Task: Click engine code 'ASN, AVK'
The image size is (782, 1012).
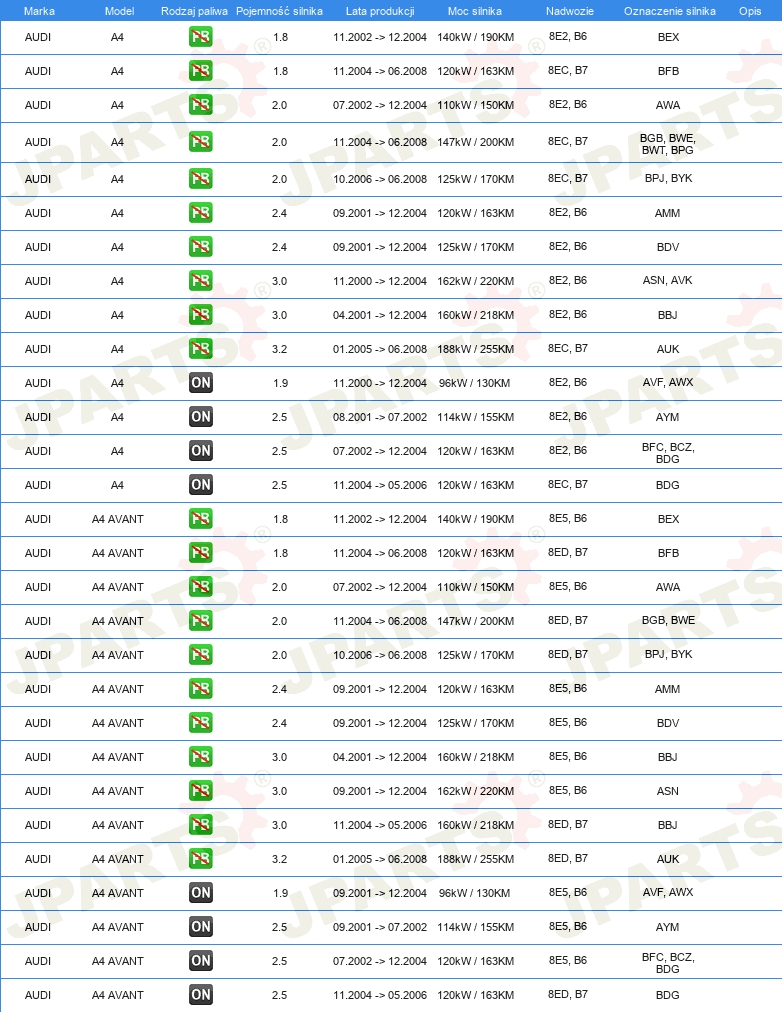Action: pos(668,280)
